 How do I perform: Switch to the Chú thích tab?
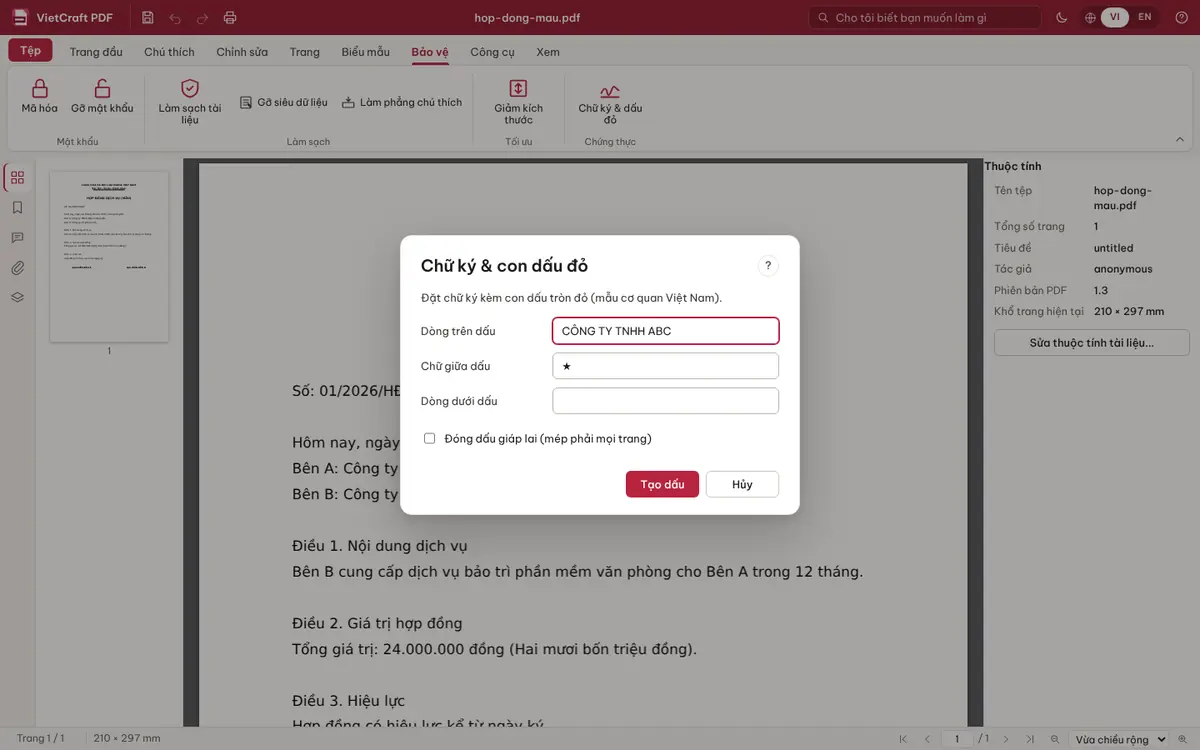point(169,52)
